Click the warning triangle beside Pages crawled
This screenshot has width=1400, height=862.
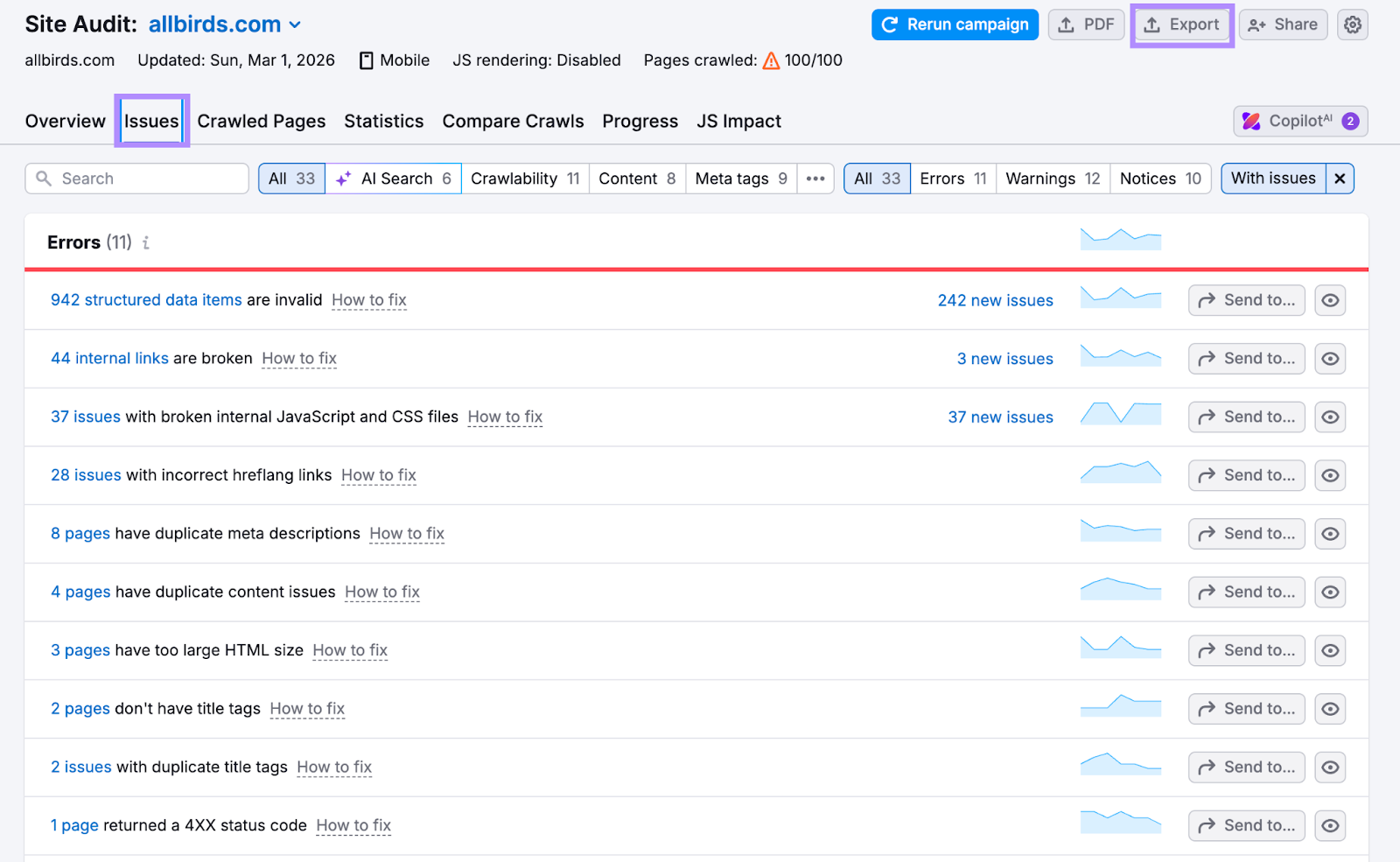click(771, 60)
